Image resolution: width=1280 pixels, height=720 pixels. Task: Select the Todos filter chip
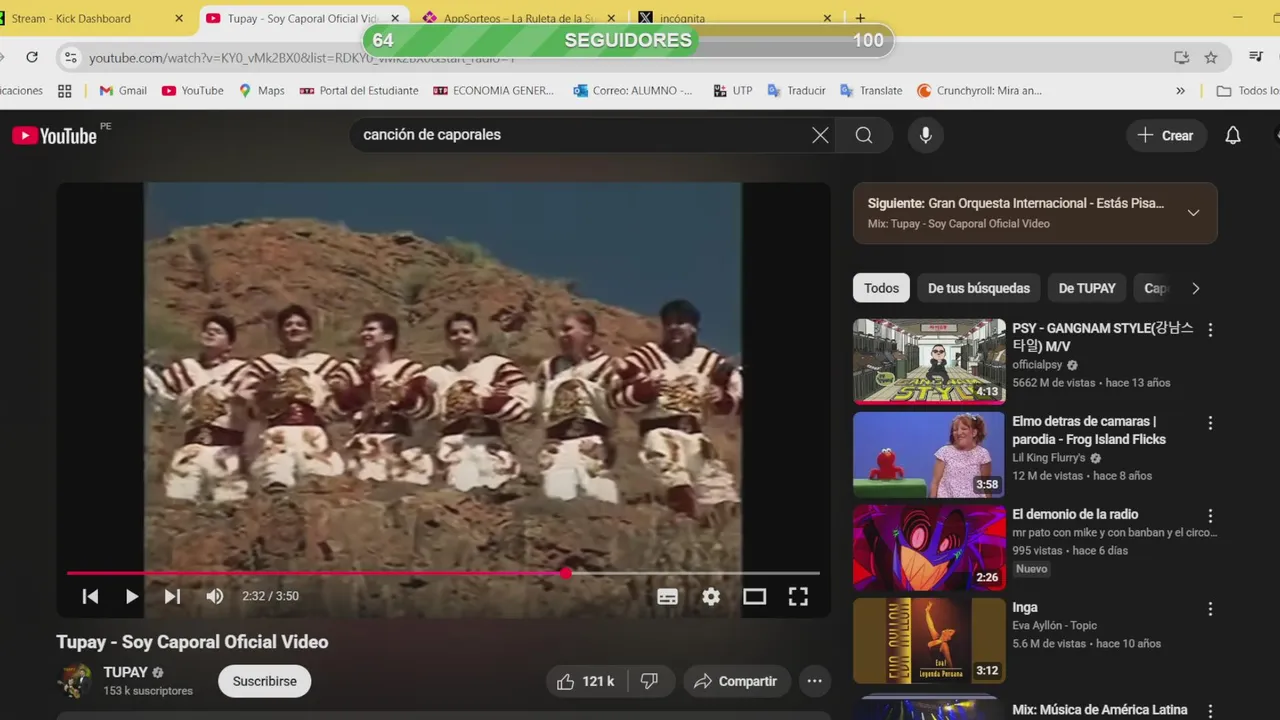click(881, 288)
